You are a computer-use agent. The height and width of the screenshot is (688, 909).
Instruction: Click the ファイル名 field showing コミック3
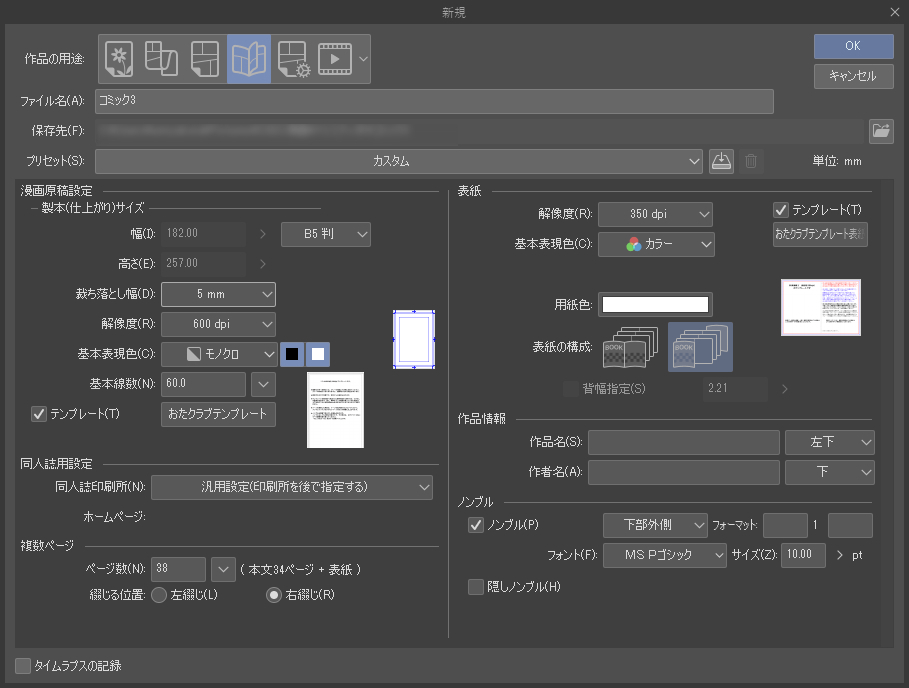(434, 101)
